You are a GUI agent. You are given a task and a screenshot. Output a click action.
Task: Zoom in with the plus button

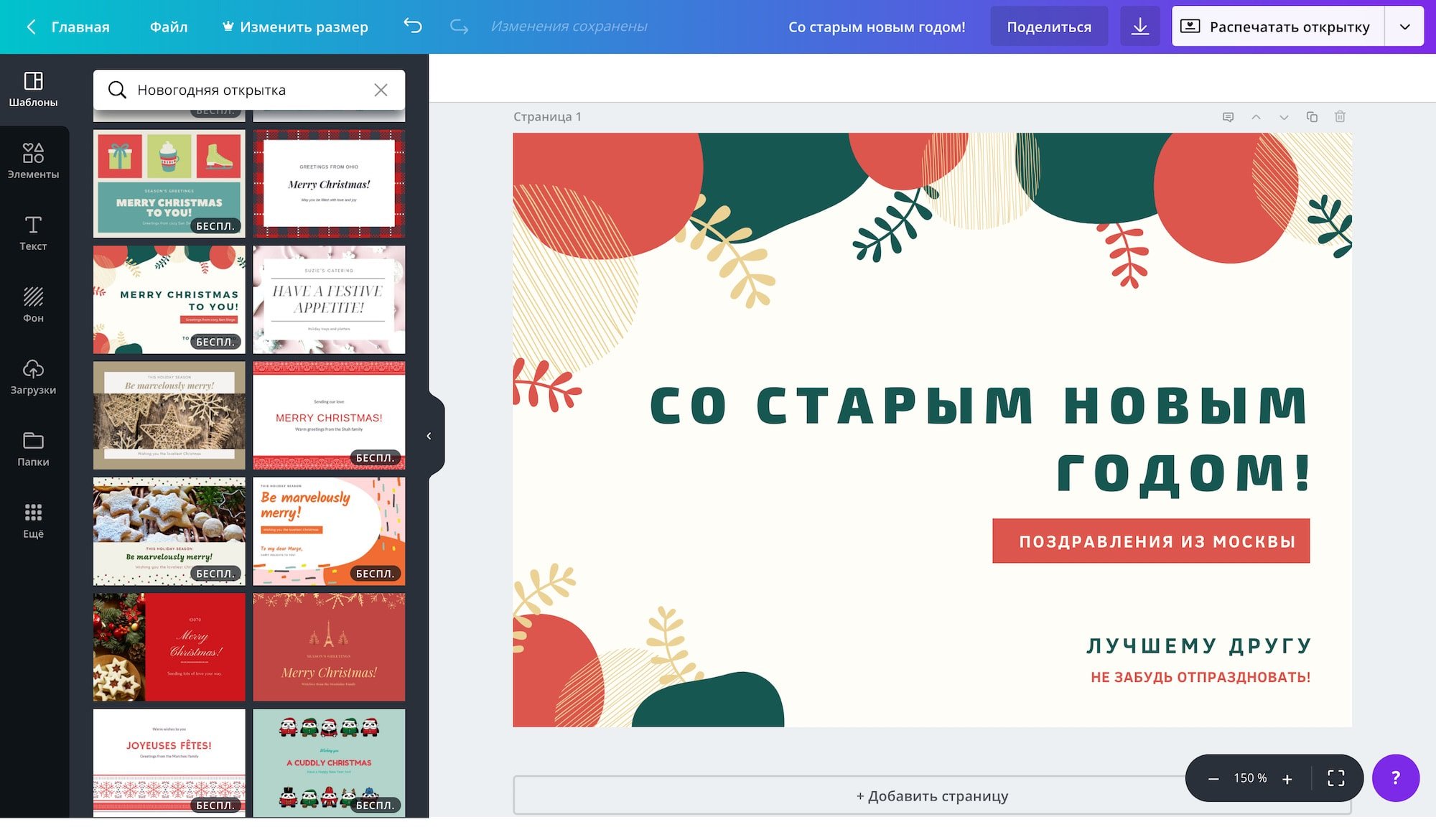click(1287, 778)
